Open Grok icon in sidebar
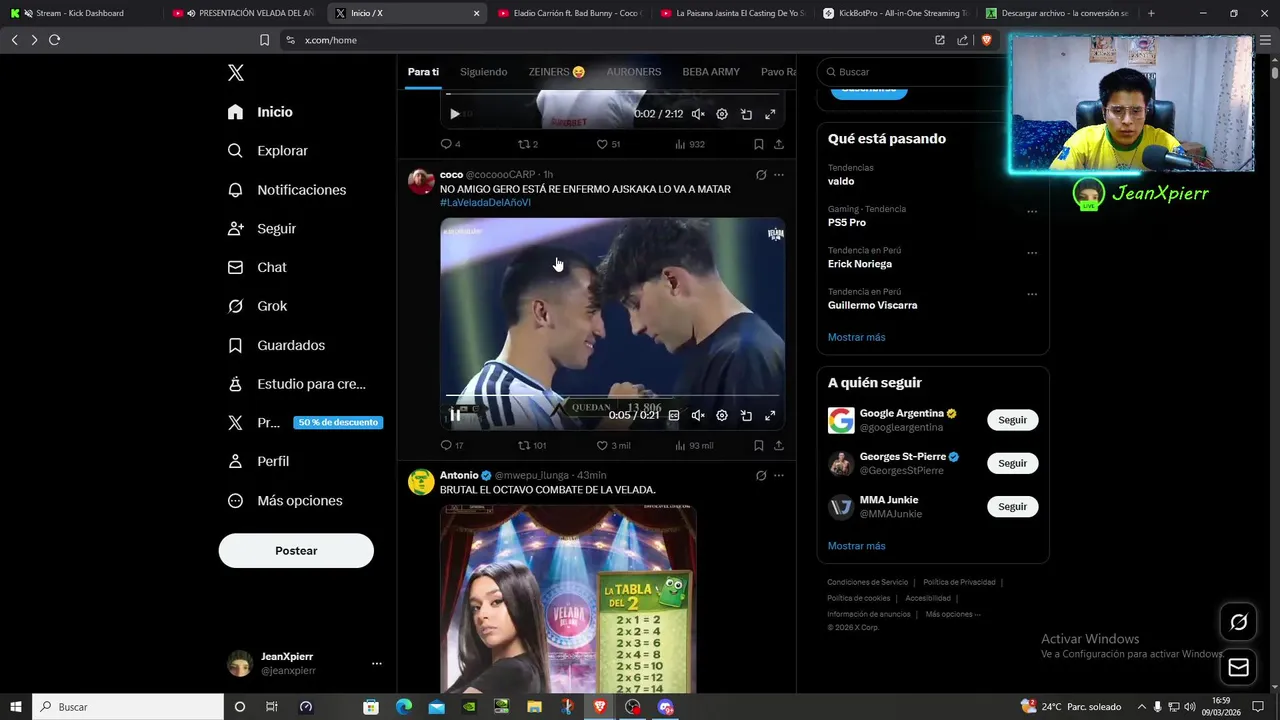Screen dimensions: 1280x720 [235, 307]
